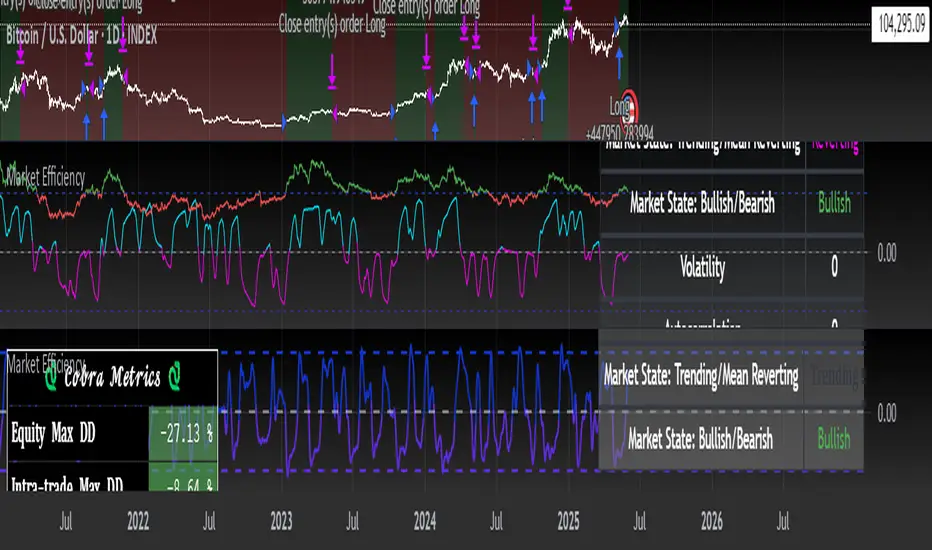Click the right green Cobra Metrics logo
Screen dimensions: 932x550
pos(175,378)
